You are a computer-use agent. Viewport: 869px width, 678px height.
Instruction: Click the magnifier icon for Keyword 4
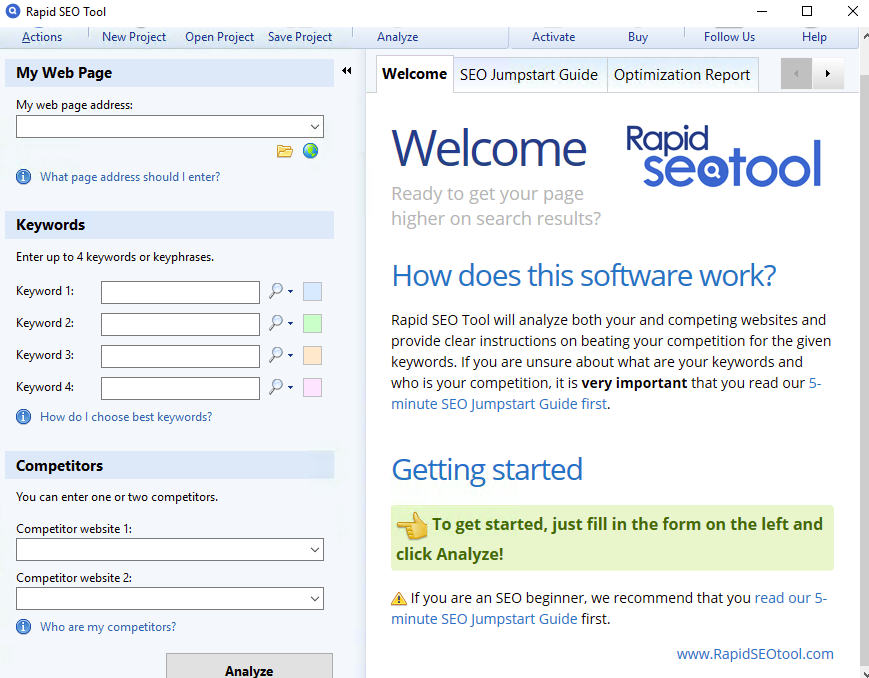(276, 387)
